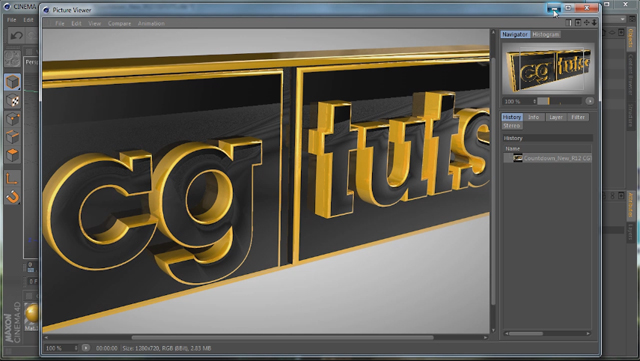Click the image horizontal scrollbar thumb
The width and height of the screenshot is (640, 361).
pos(282,338)
